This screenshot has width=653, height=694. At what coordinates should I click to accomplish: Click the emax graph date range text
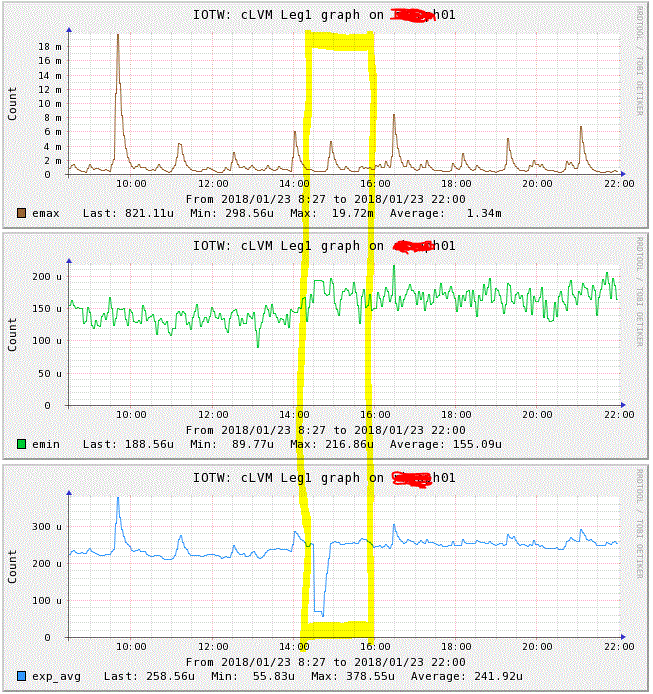pos(325,199)
